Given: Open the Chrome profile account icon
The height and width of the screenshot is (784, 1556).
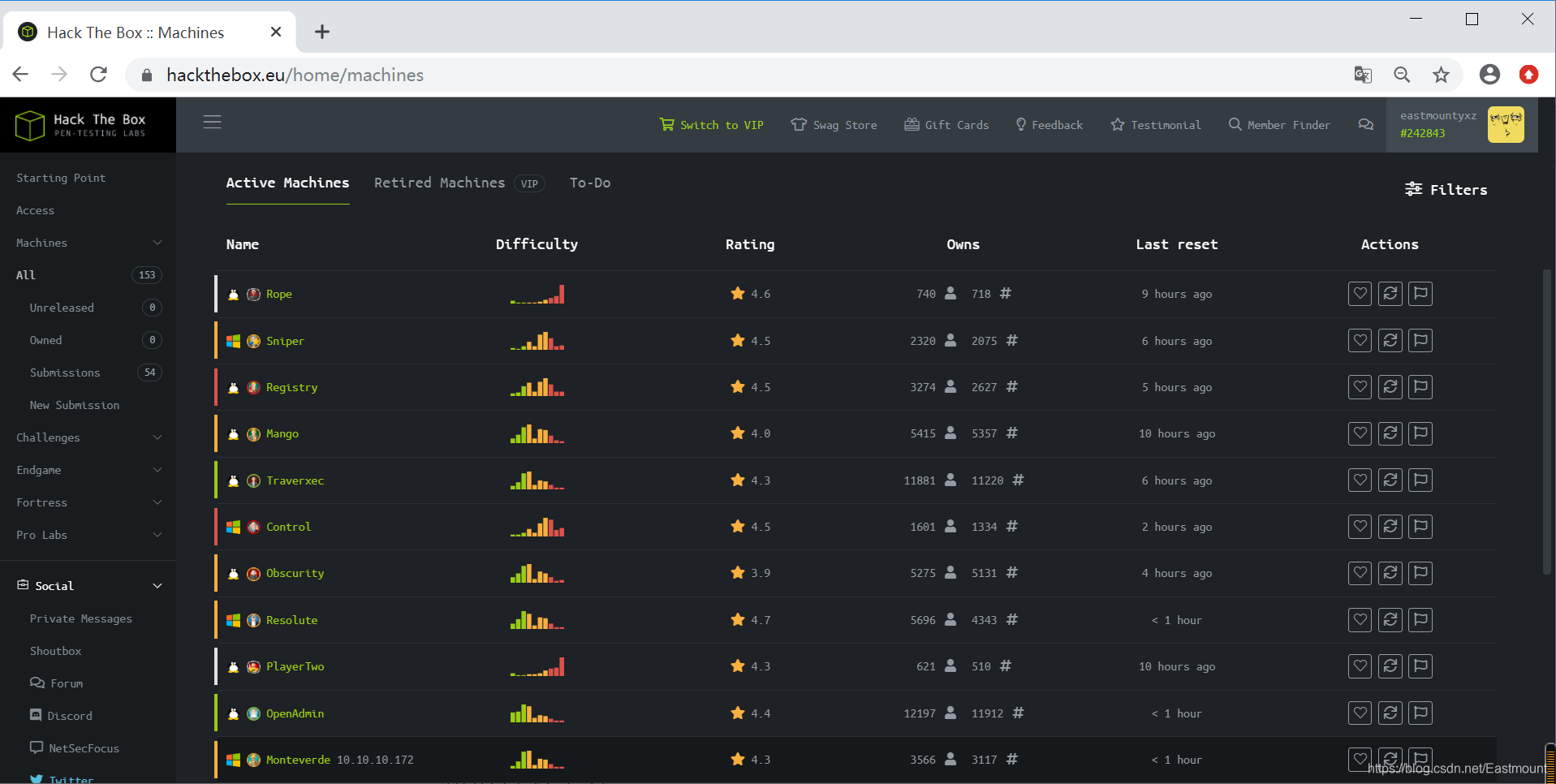Looking at the screenshot, I should pyautogui.click(x=1489, y=75).
